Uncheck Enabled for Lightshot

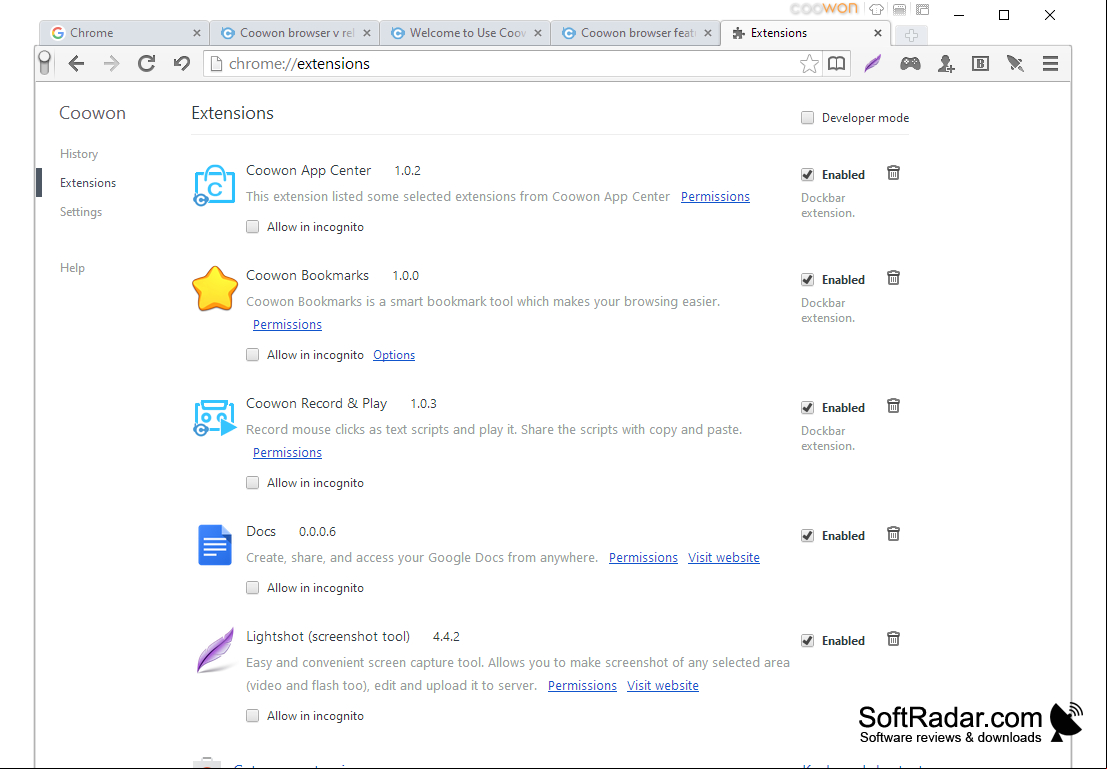coord(808,640)
